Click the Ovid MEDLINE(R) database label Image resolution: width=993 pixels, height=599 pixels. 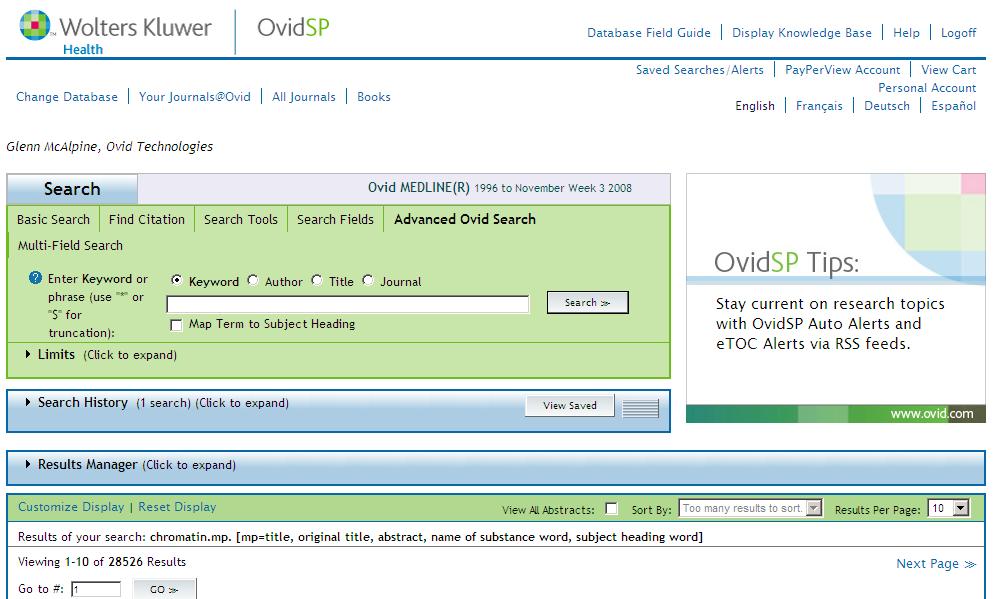419,187
